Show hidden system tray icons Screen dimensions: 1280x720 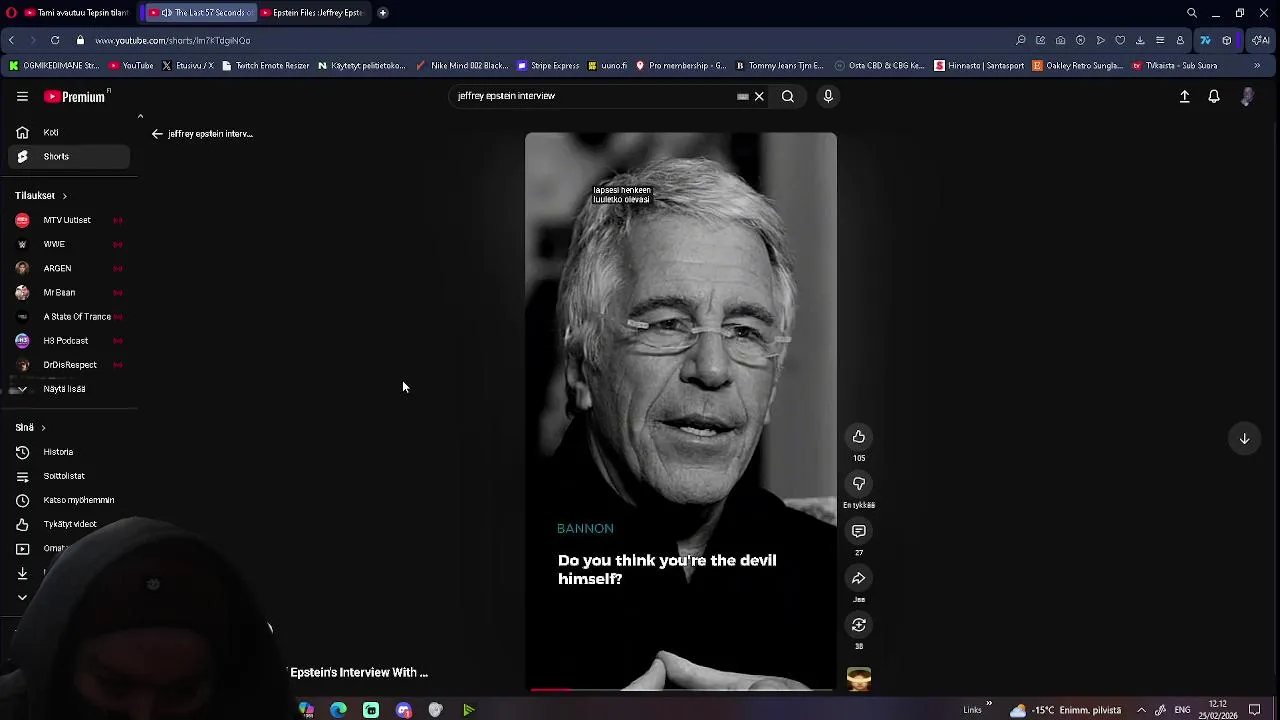coord(1141,710)
